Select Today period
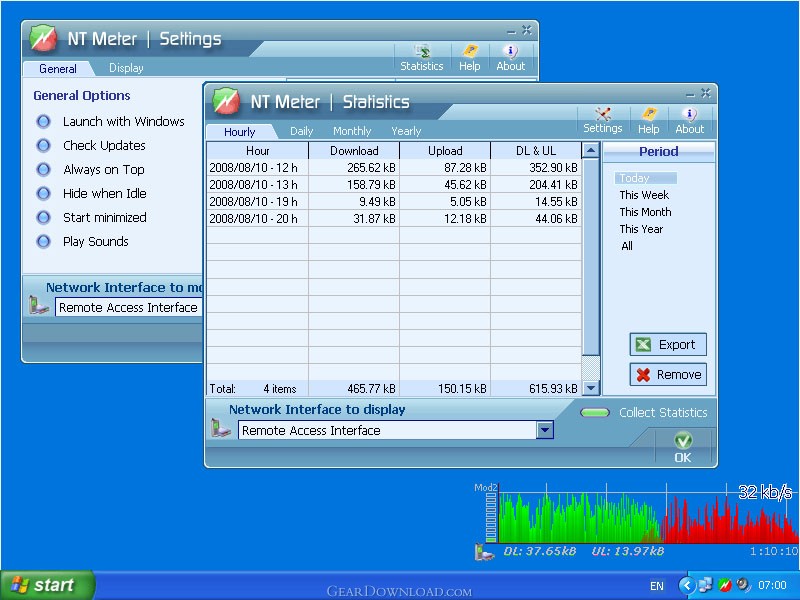 coord(645,178)
